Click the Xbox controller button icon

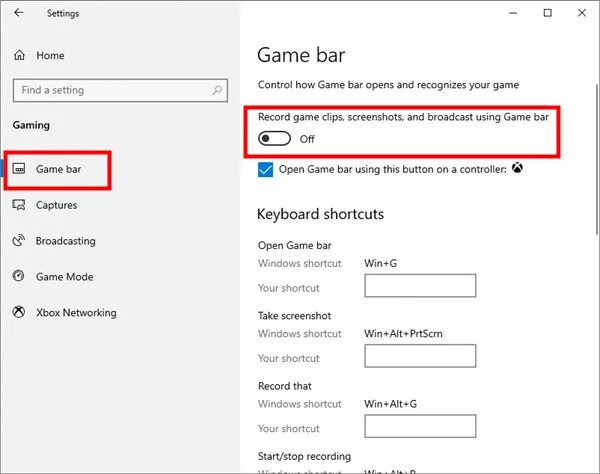tap(517, 168)
